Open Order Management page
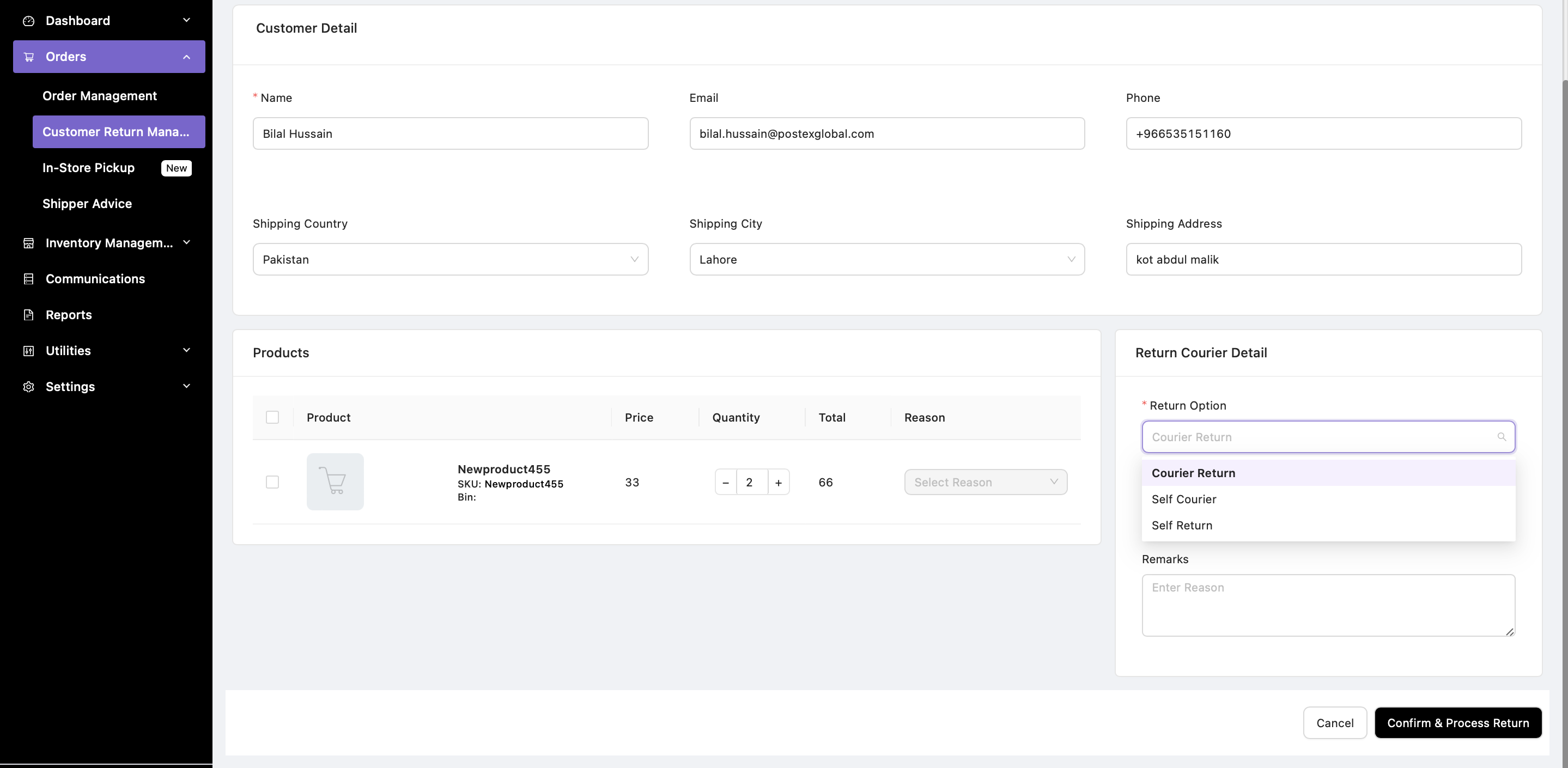The height and width of the screenshot is (768, 1568). pos(119,95)
